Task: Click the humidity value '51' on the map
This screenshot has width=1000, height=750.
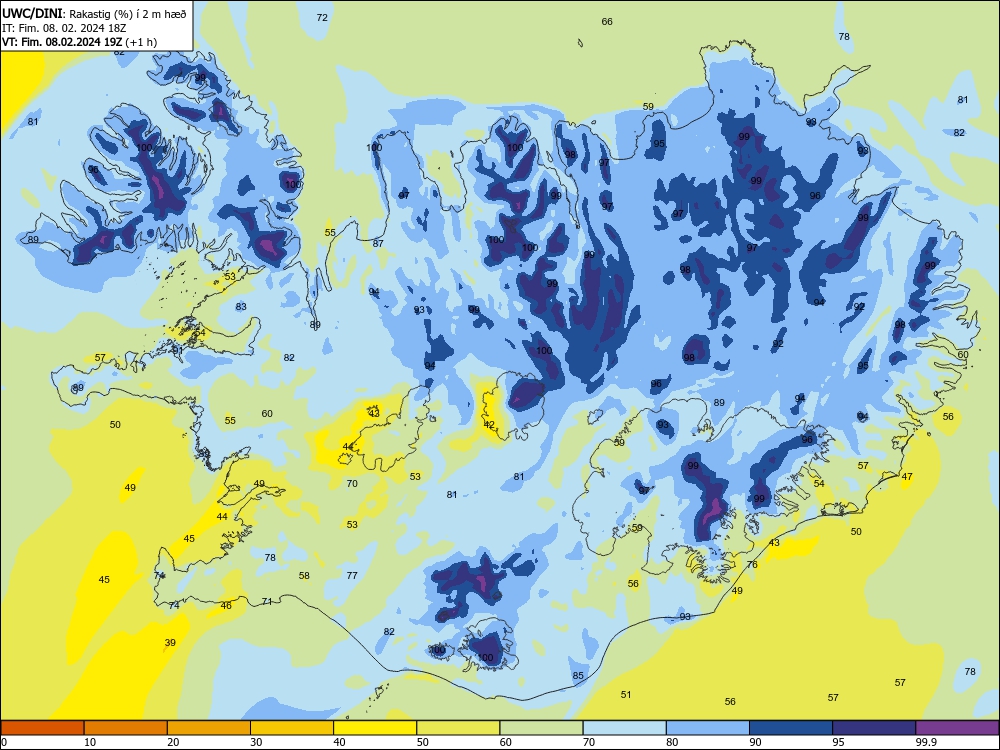Action: coord(626,695)
